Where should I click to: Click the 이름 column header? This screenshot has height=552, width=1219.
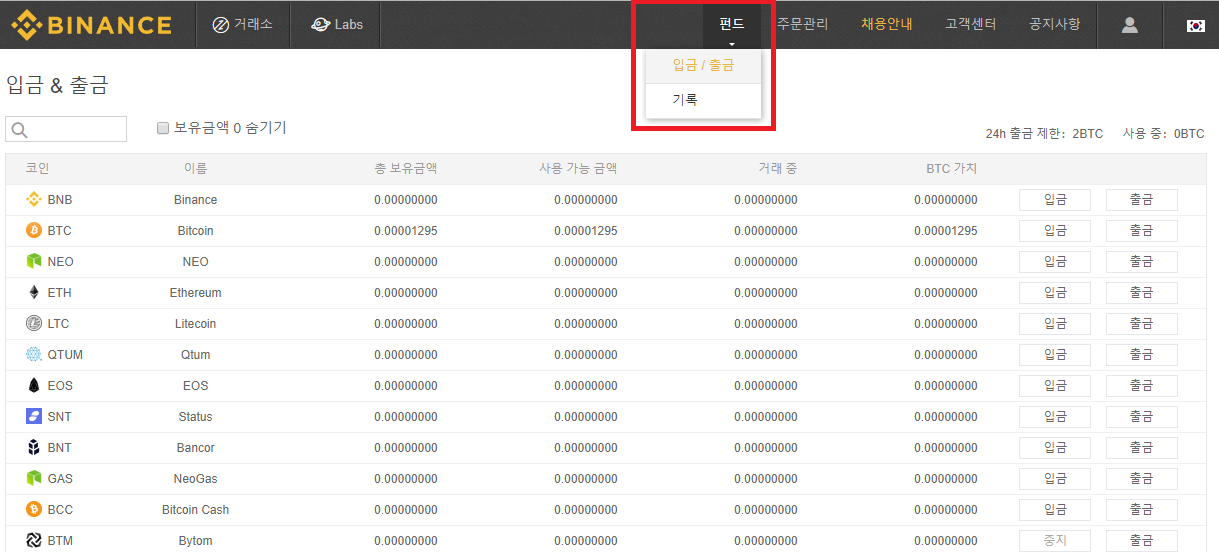pos(195,169)
